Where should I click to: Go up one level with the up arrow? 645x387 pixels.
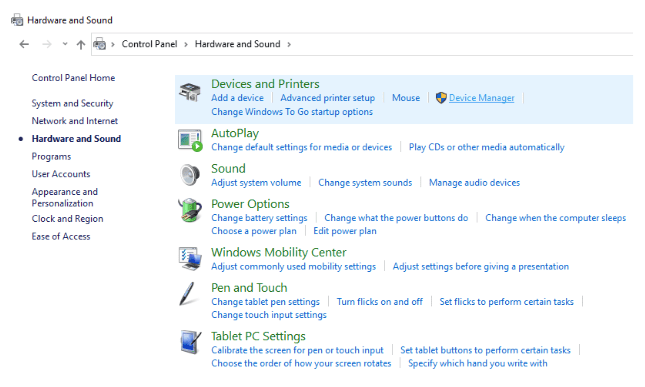[81, 44]
